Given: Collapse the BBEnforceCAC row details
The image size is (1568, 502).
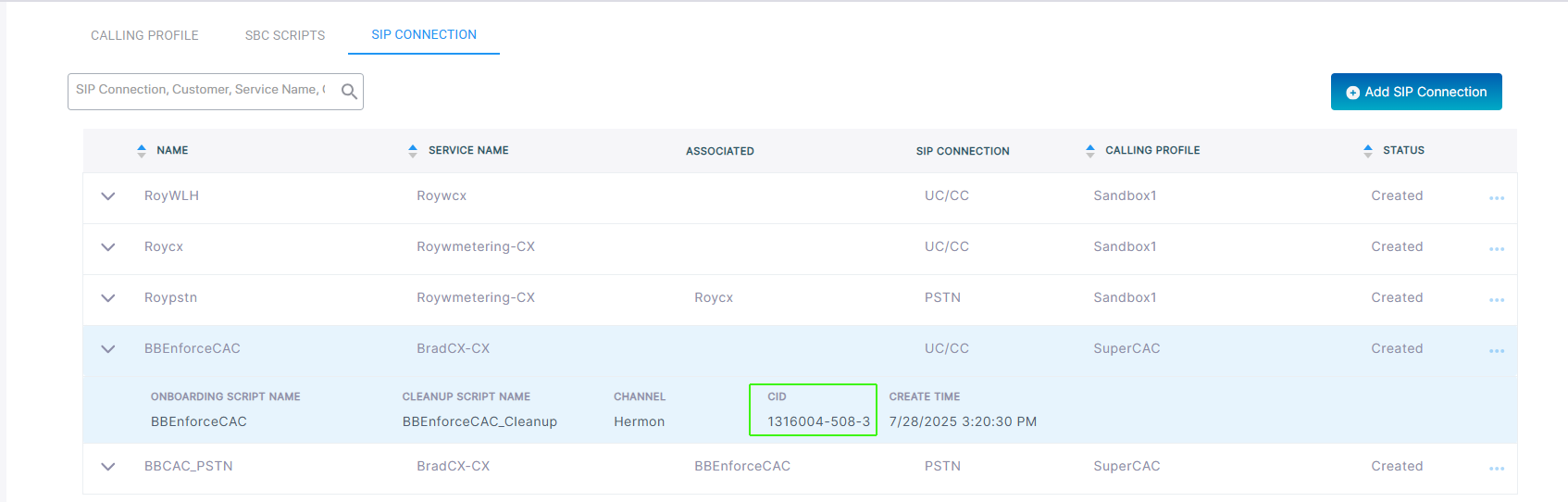Looking at the screenshot, I should [x=108, y=349].
